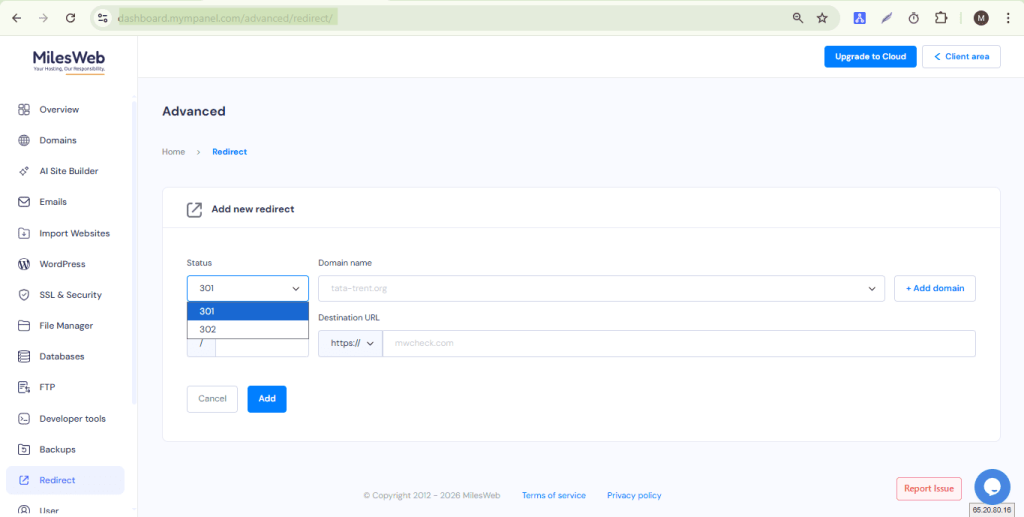1024x517 pixels.
Task: Click the Add new redirect header icon
Action: pos(194,210)
